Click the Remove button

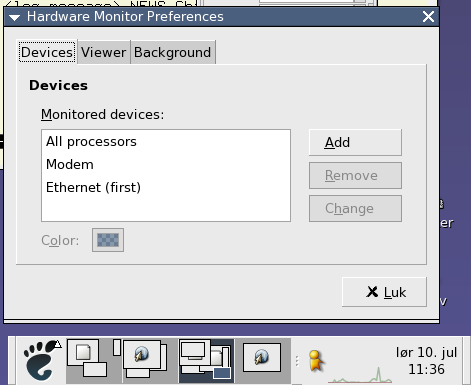(355, 175)
